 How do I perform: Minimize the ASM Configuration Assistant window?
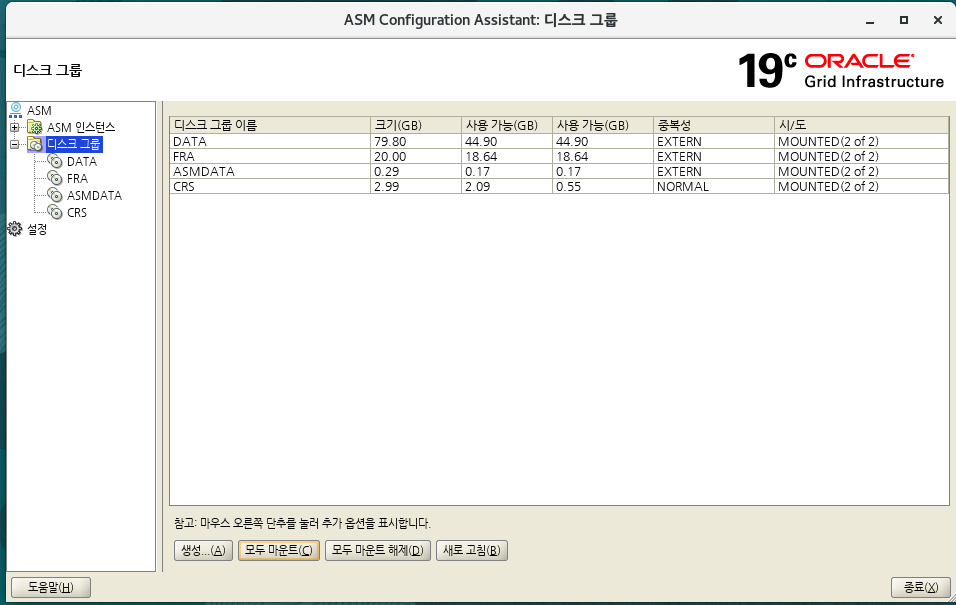click(x=870, y=21)
